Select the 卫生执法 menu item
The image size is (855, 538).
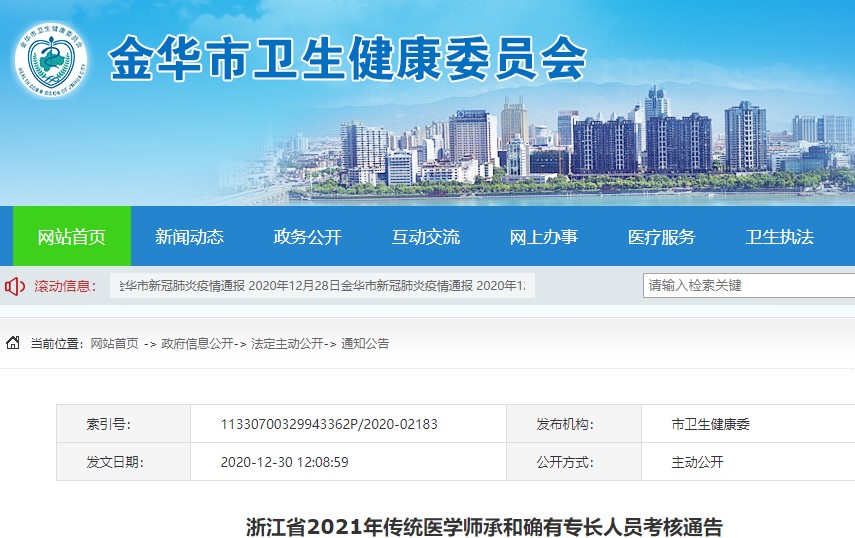779,237
